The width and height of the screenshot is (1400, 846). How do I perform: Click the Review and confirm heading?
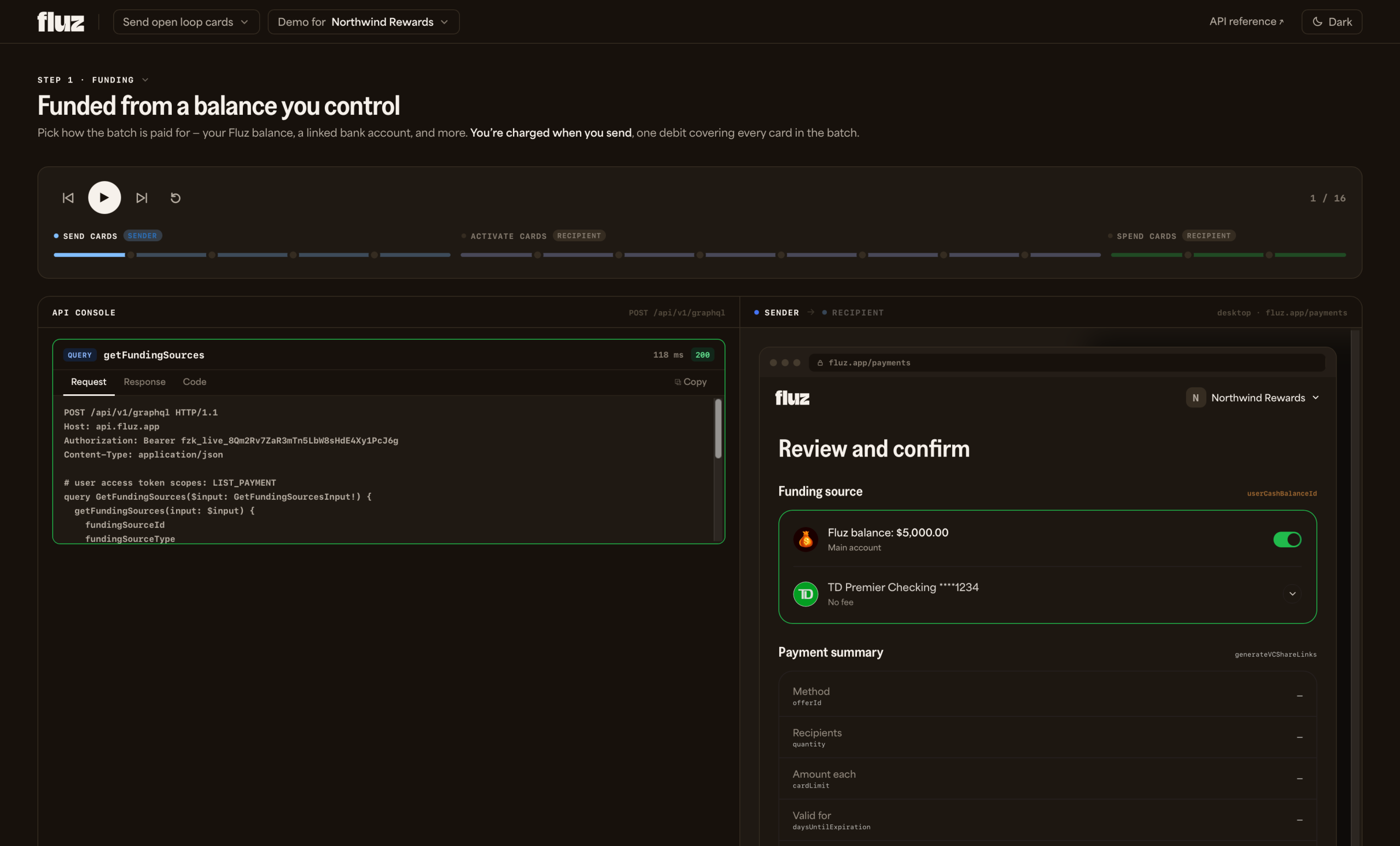(x=874, y=449)
